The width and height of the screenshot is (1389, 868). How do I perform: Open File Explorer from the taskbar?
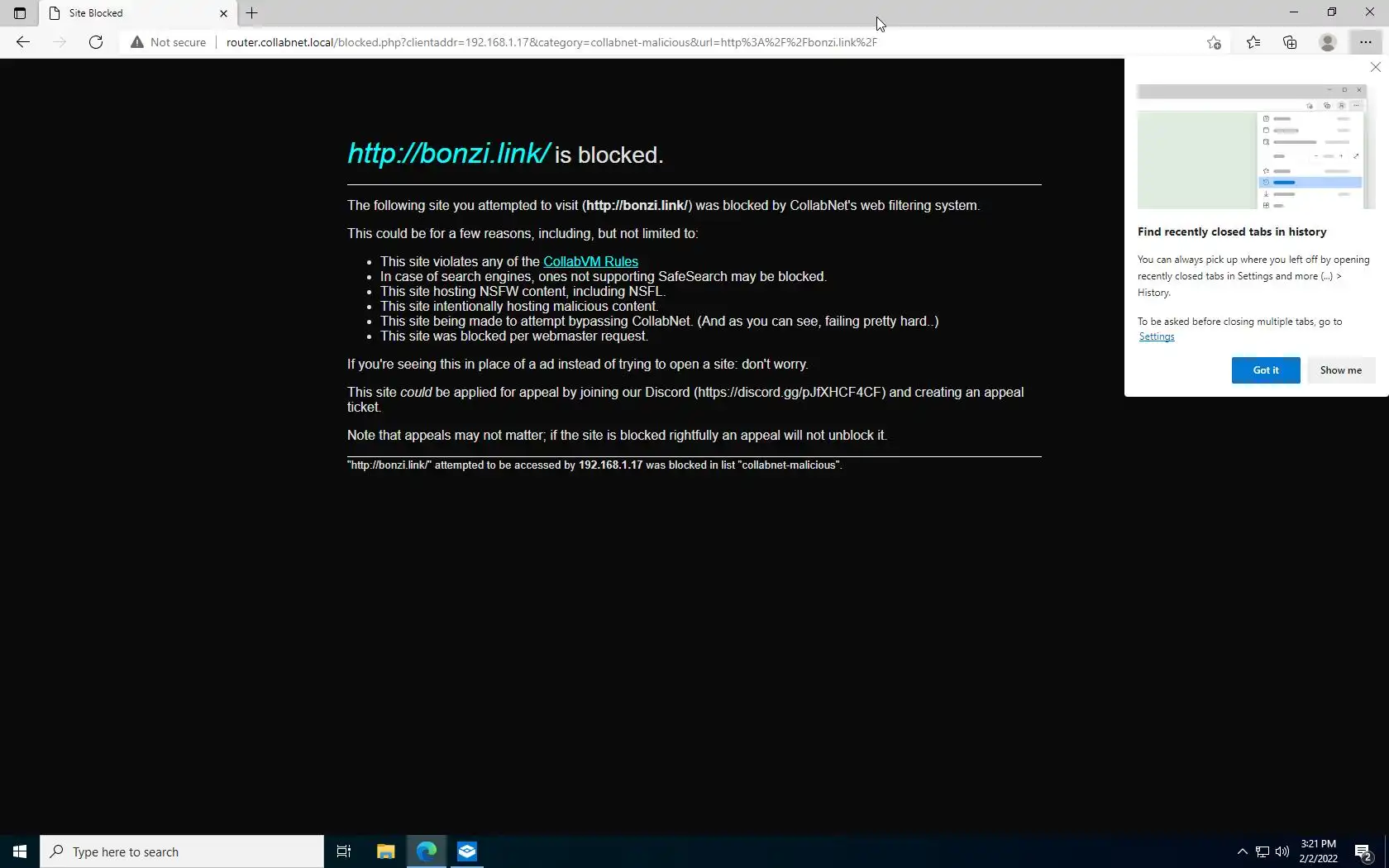[x=386, y=851]
